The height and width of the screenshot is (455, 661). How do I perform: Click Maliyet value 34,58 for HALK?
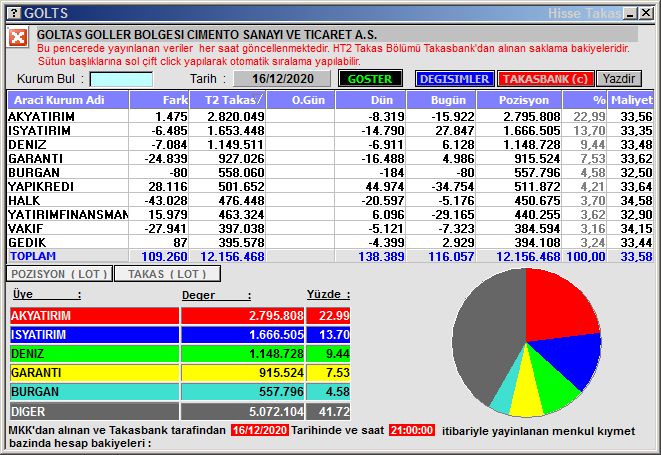(x=636, y=200)
